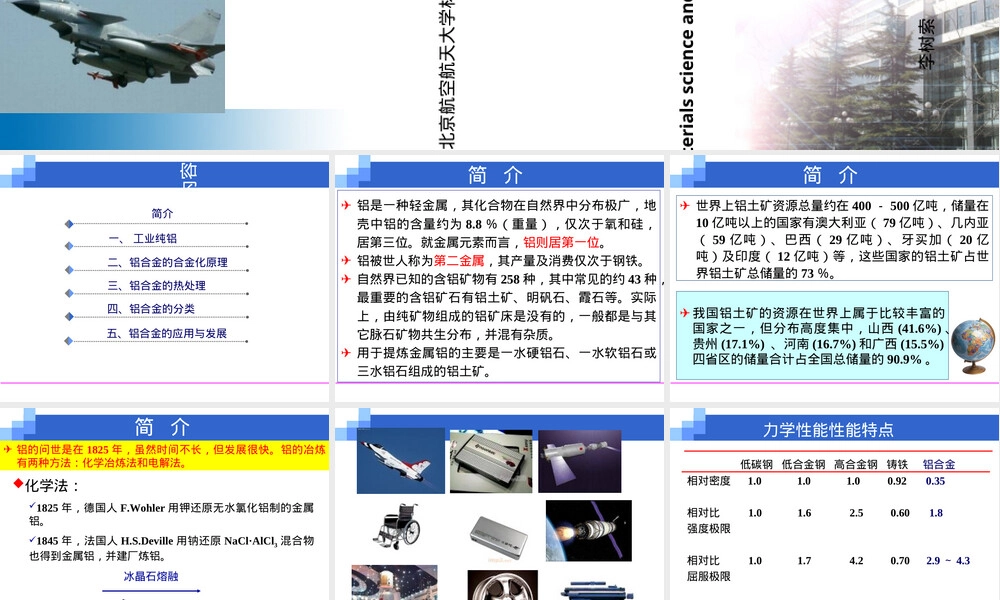1000x600 pixels.
Task: Click the cyan box about China's bauxite resources
Action: click(x=812, y=335)
